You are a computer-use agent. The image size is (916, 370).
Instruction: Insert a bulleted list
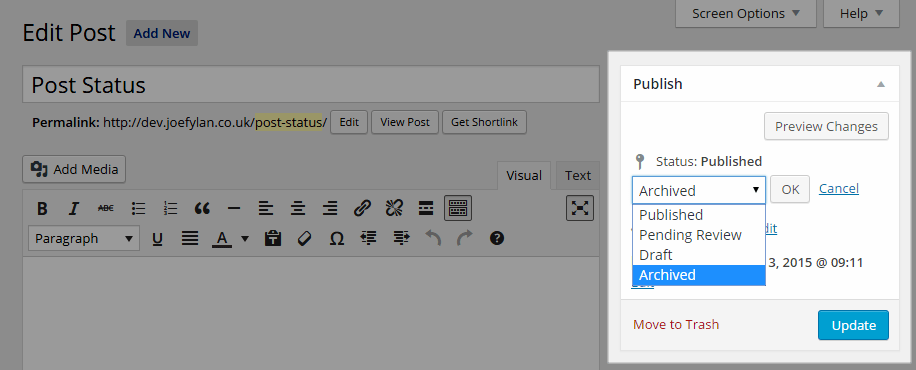138,208
